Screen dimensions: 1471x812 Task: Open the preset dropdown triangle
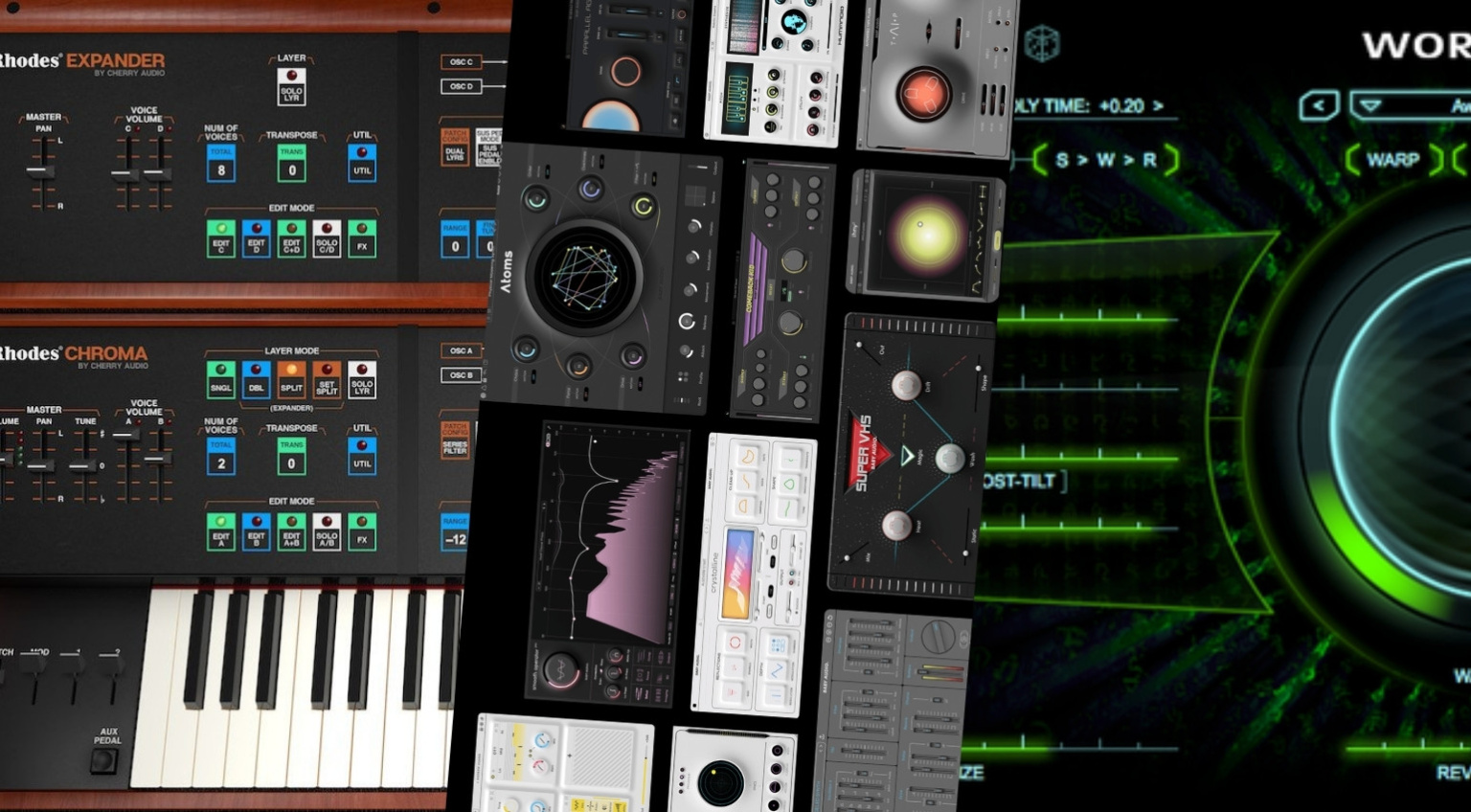click(1370, 105)
